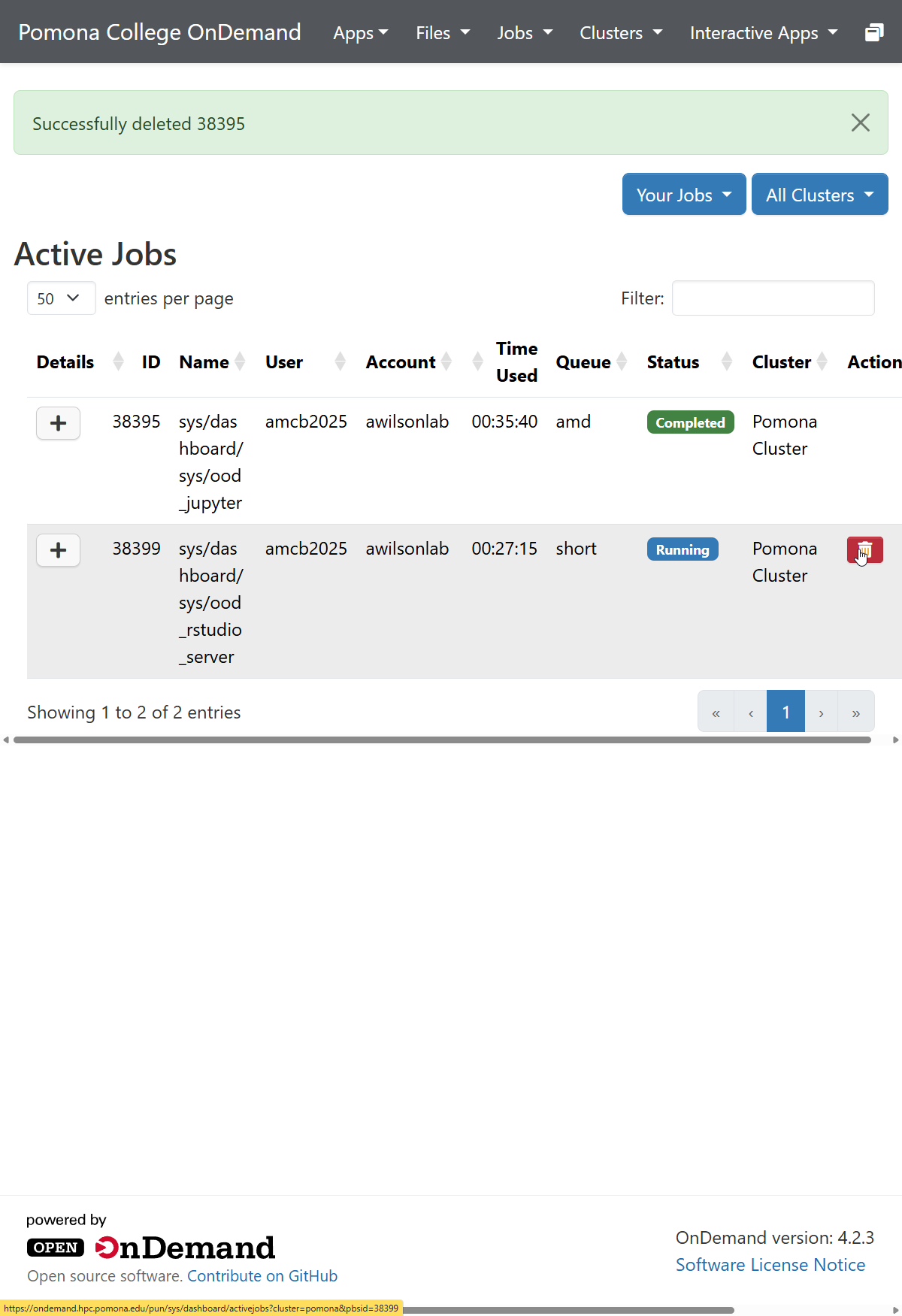902x1316 pixels.
Task: Open the Contribute on GitHub link
Action: 262,1276
